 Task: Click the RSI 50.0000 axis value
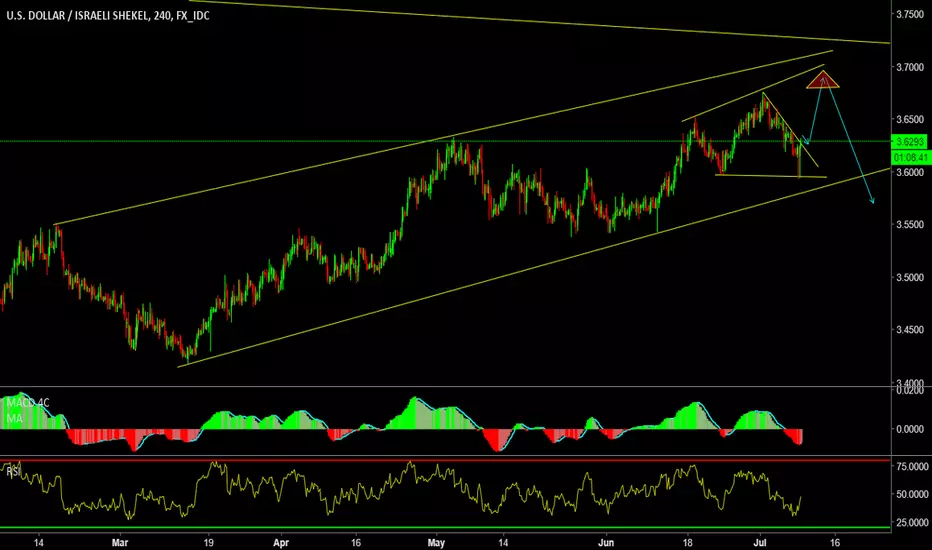click(912, 494)
